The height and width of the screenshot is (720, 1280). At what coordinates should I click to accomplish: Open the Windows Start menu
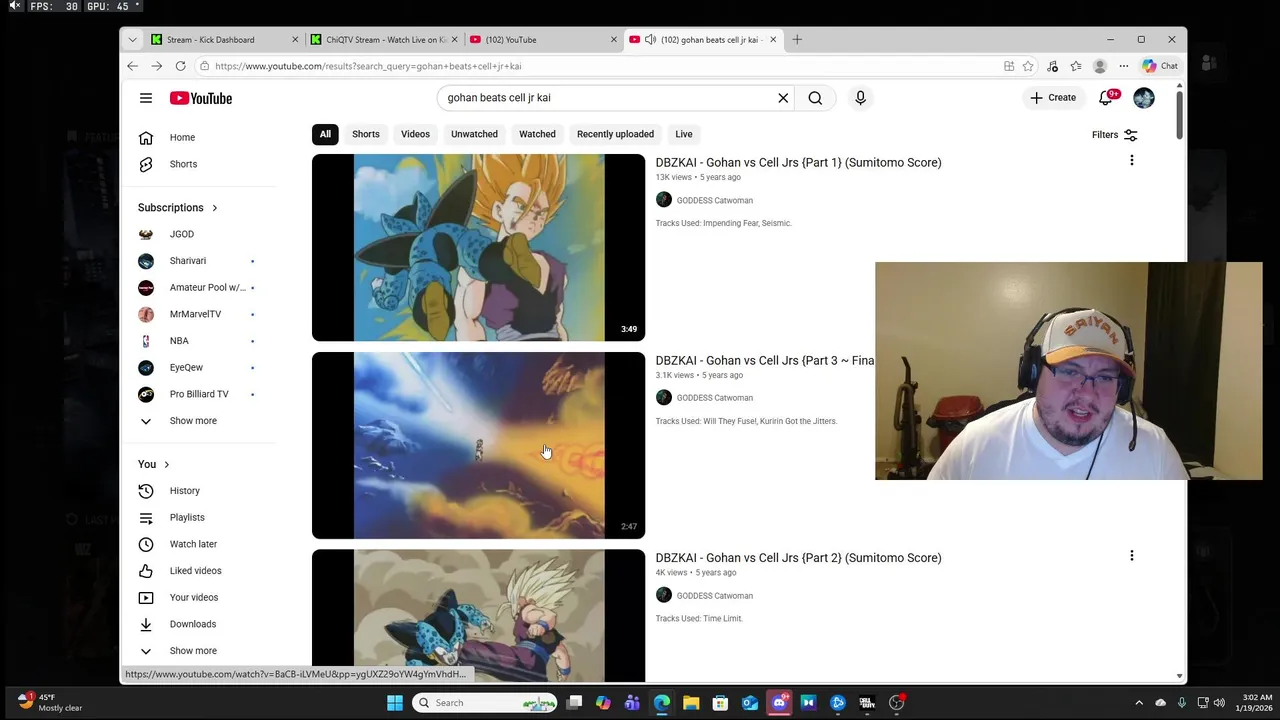coord(395,703)
